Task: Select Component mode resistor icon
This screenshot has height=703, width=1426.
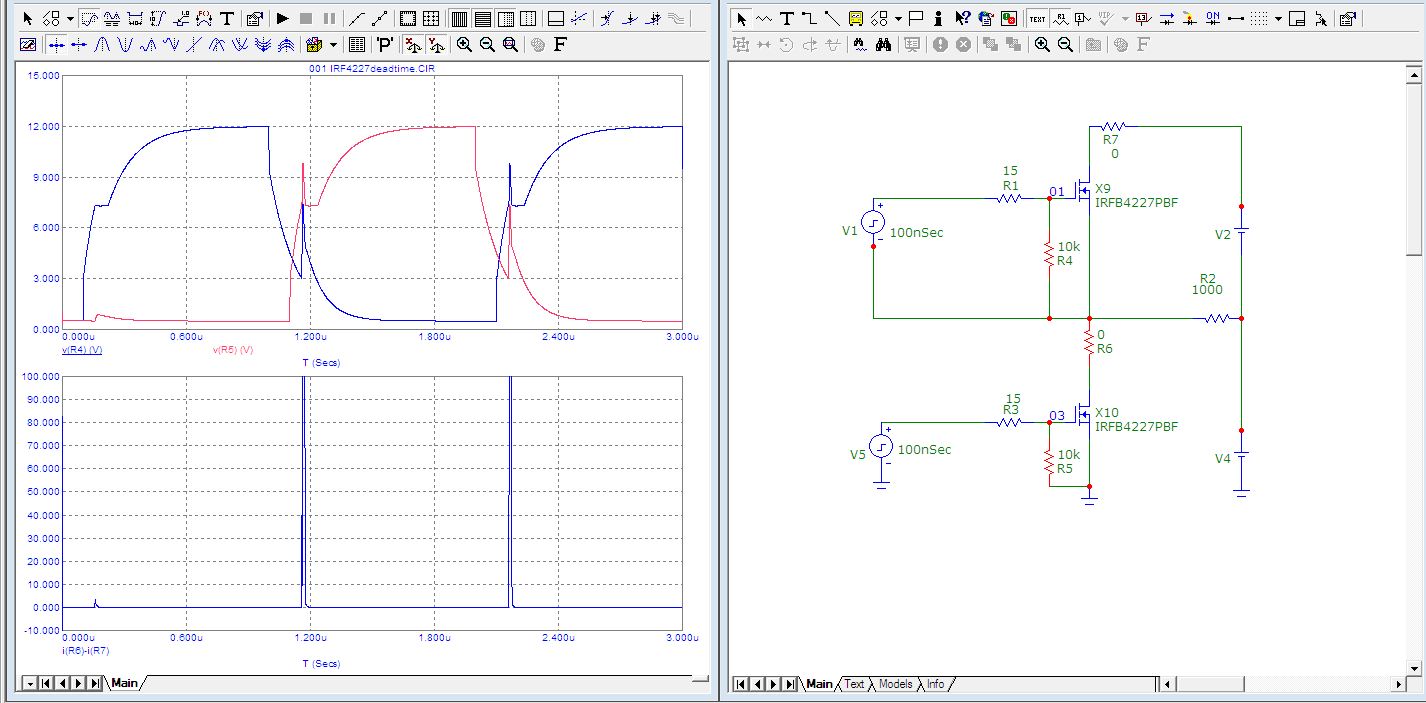Action: point(764,18)
